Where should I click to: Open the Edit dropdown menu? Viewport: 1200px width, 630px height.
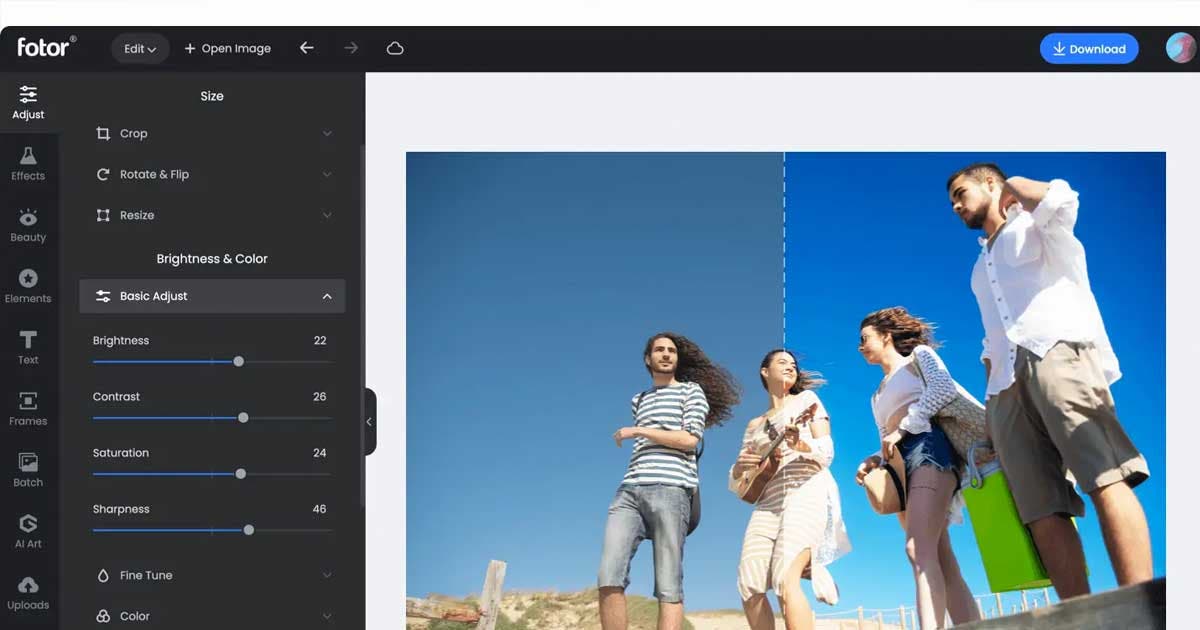click(140, 48)
